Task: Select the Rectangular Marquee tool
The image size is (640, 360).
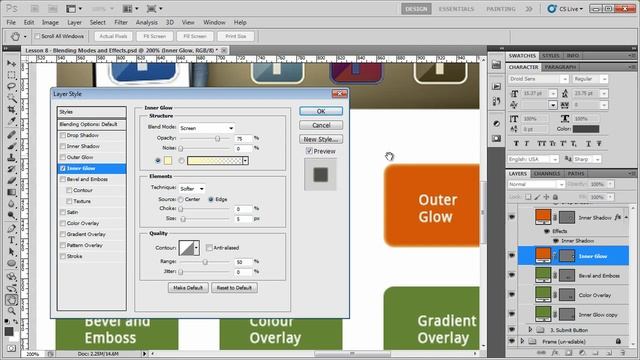Action: (x=11, y=75)
